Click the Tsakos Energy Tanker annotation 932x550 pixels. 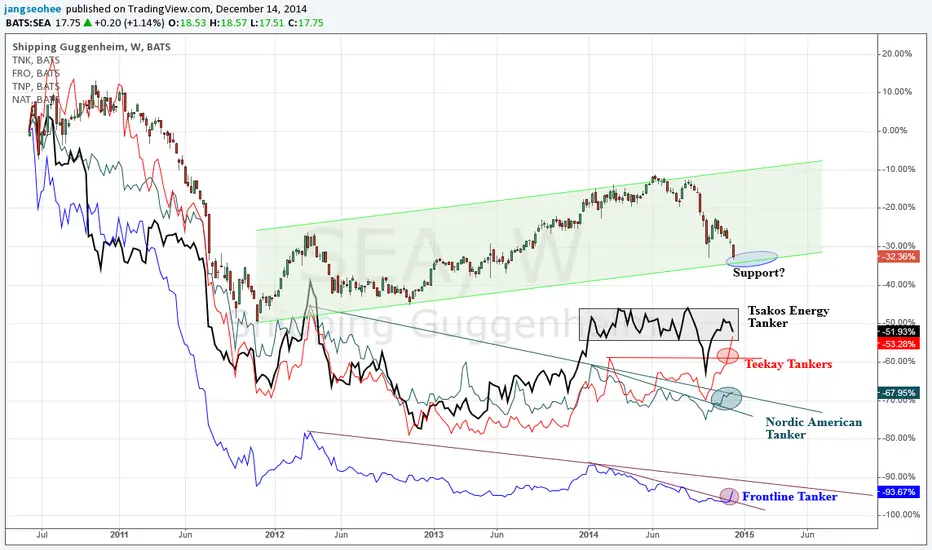click(x=788, y=317)
